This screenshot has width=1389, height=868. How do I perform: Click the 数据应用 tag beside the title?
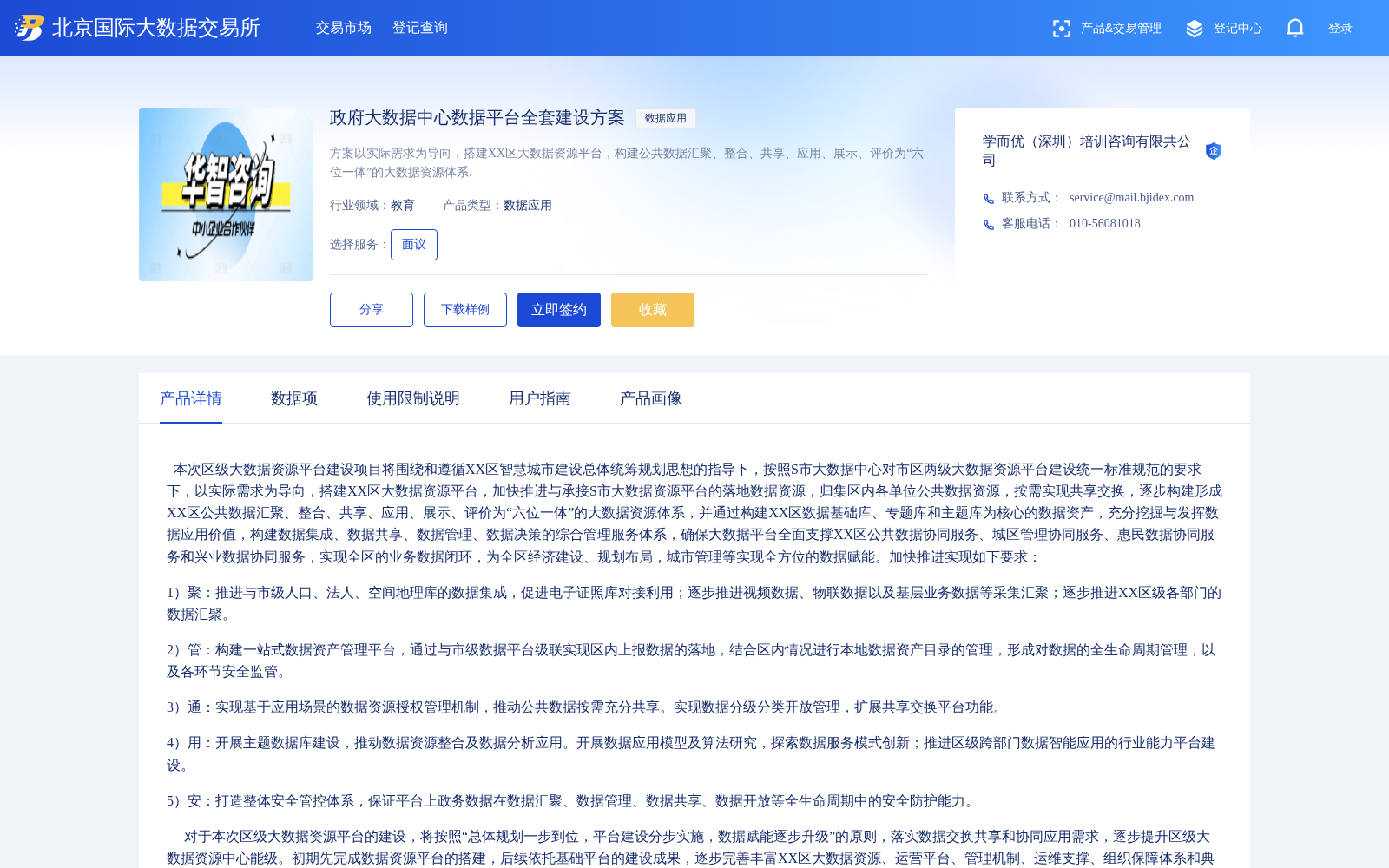[666, 118]
